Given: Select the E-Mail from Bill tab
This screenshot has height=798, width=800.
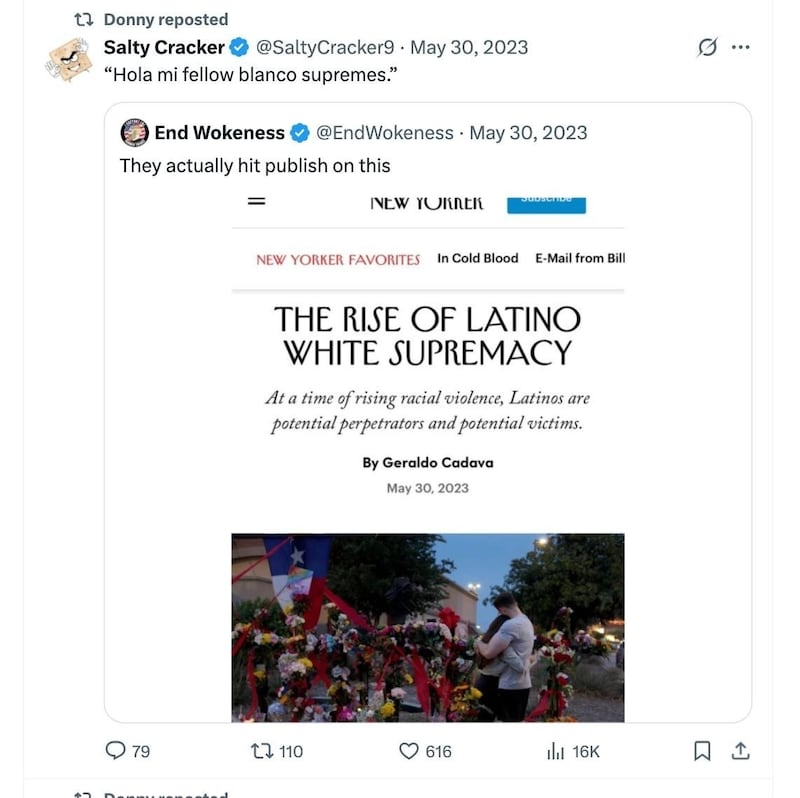Looking at the screenshot, I should click(x=580, y=258).
